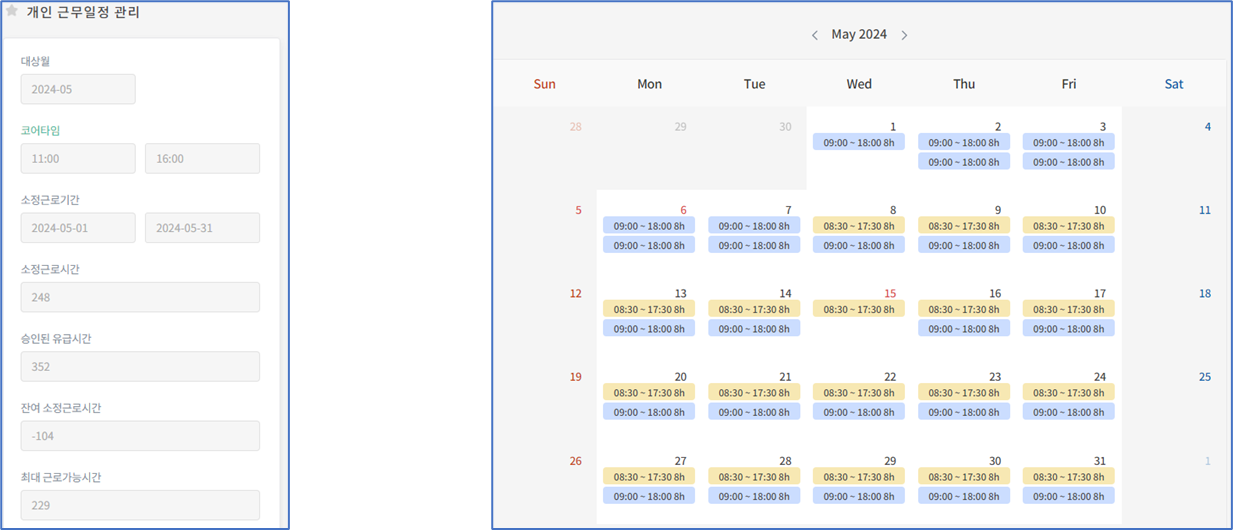Click the Sun column header
The image size is (1233, 530).
[x=544, y=84]
